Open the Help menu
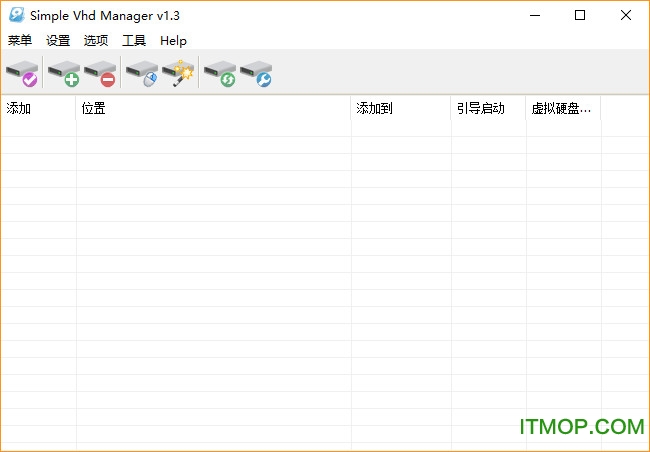The width and height of the screenshot is (650, 452). click(x=173, y=41)
